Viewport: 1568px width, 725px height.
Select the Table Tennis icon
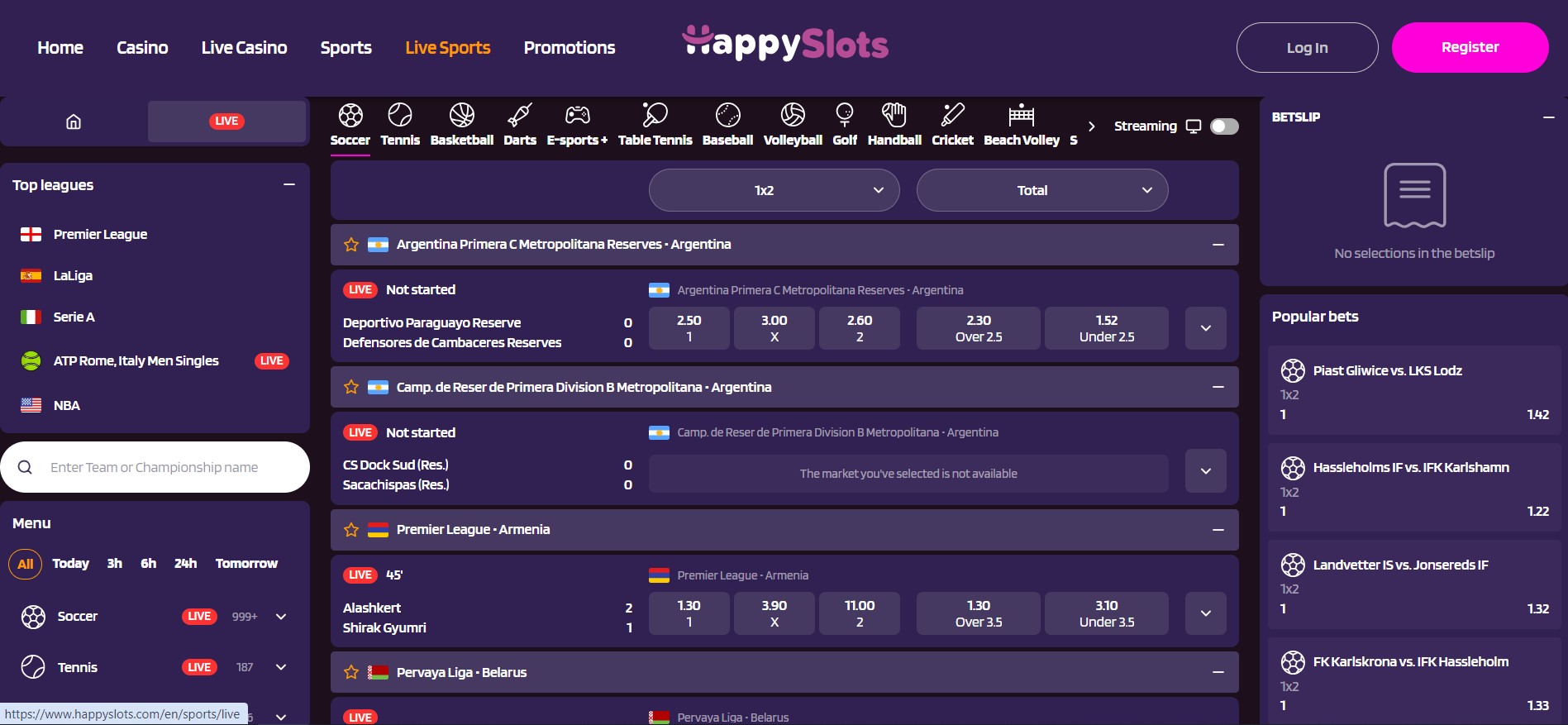pos(655,114)
